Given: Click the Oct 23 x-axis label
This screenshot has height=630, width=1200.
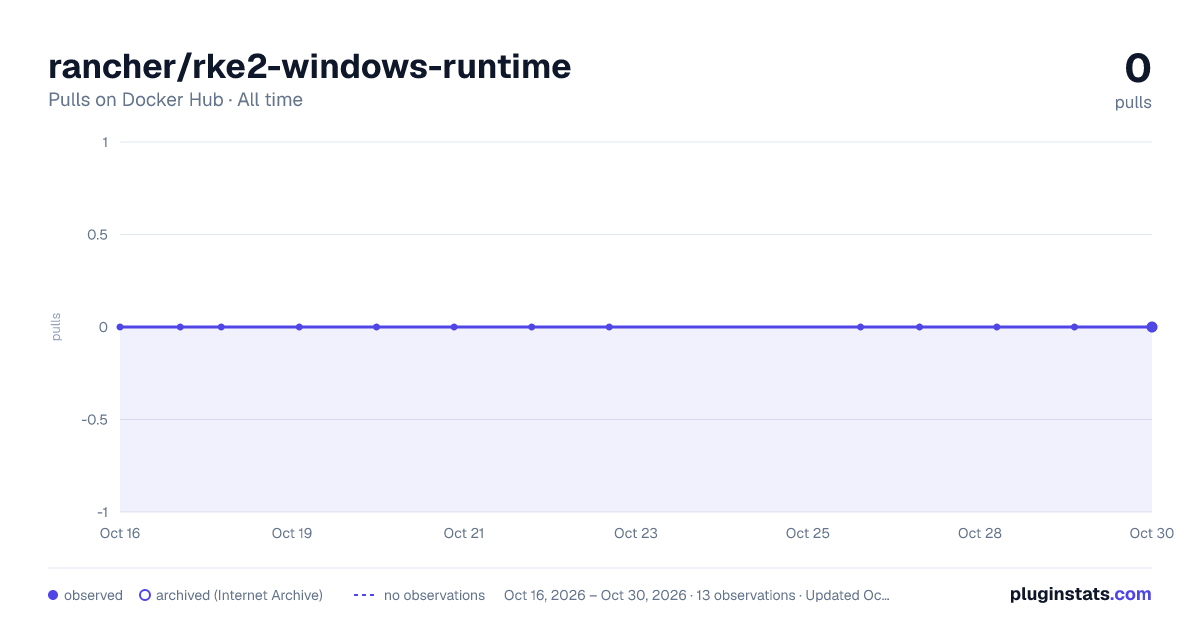Looking at the screenshot, I should click(x=636, y=533).
